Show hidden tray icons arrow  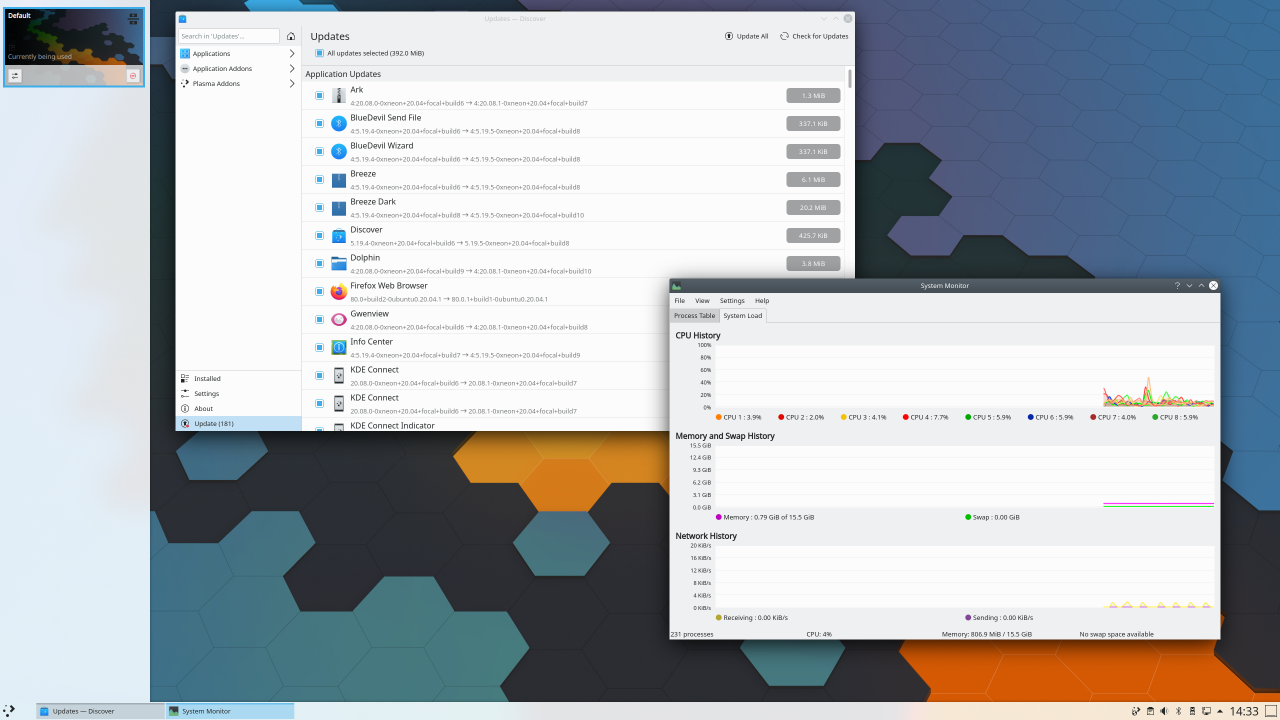click(x=1220, y=711)
